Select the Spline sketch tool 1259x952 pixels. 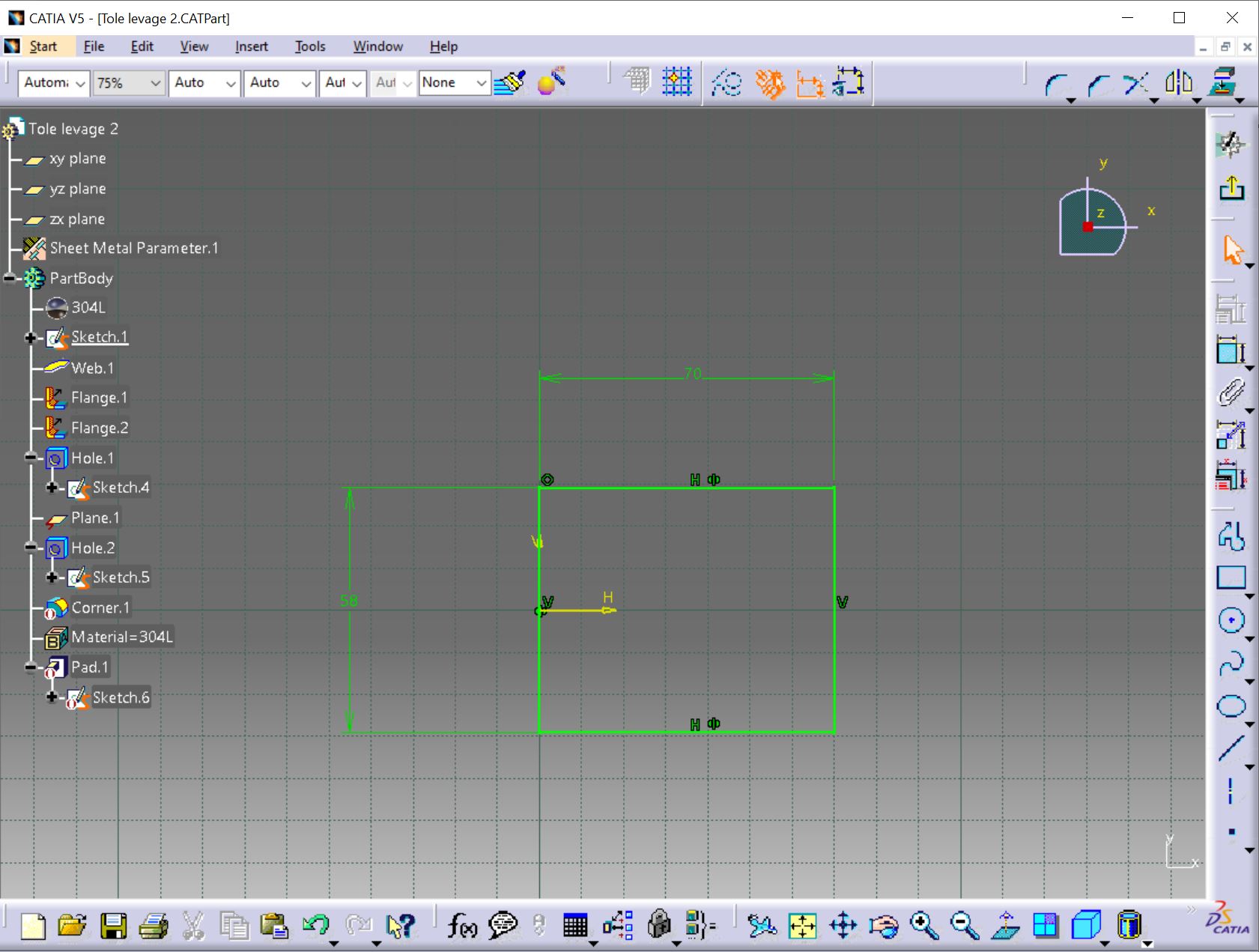(1231, 664)
